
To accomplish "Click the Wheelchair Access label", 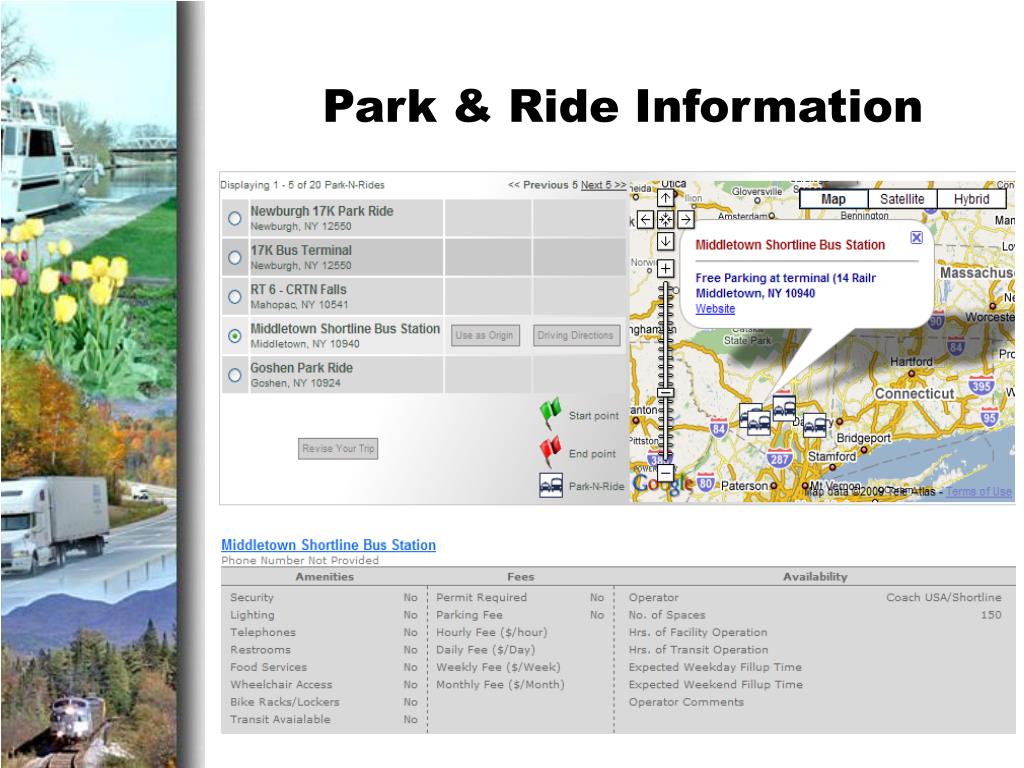I will (x=281, y=684).
